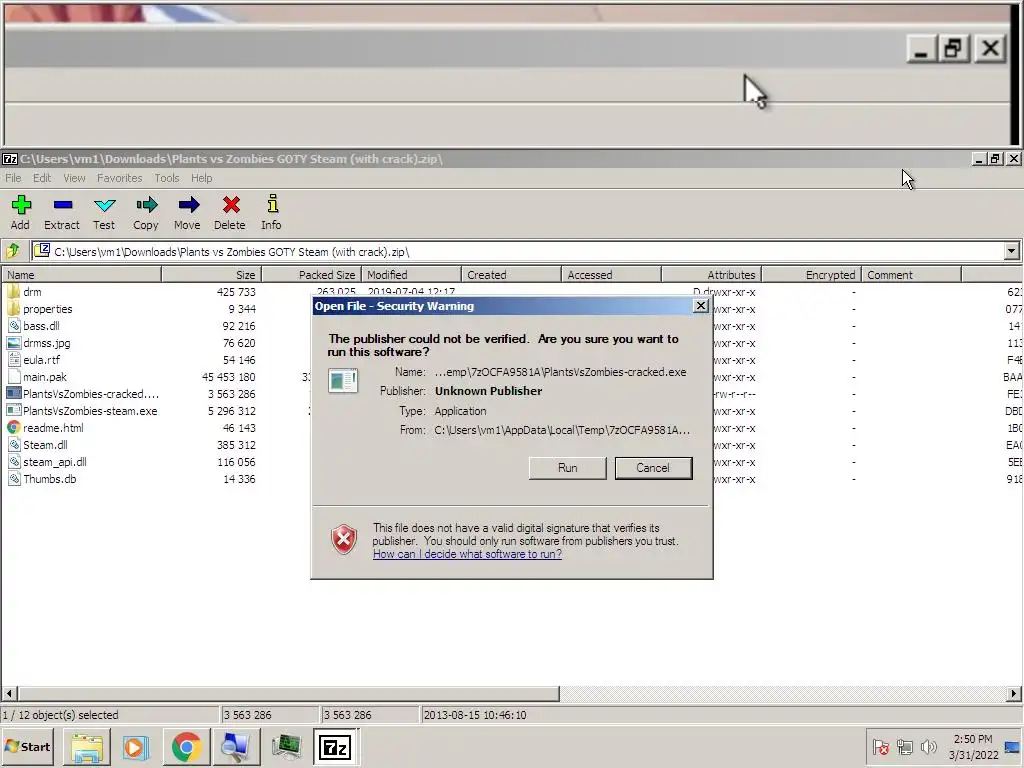
Task: Click the red Delete toolbar icon
Action: [x=231, y=205]
